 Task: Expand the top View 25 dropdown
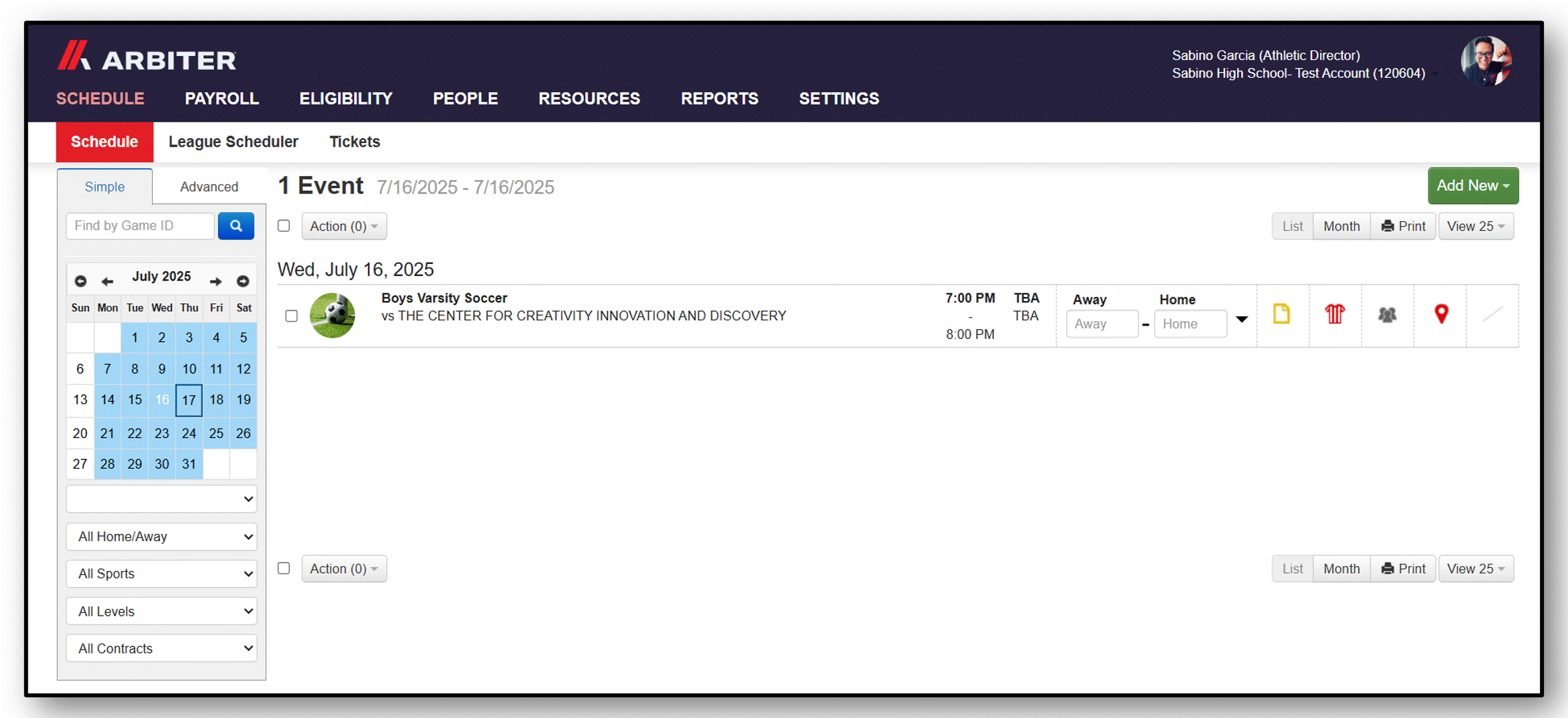[x=1476, y=226]
